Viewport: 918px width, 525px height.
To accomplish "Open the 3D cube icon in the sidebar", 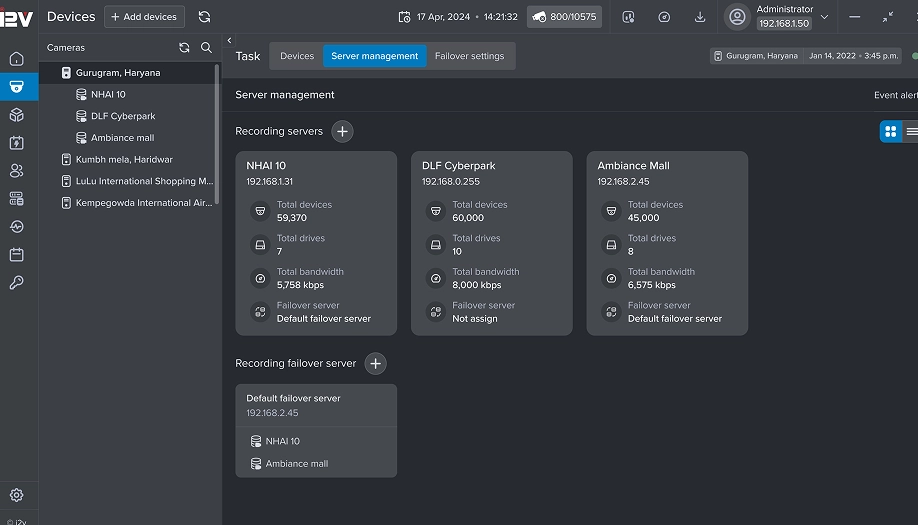I will (x=16, y=115).
